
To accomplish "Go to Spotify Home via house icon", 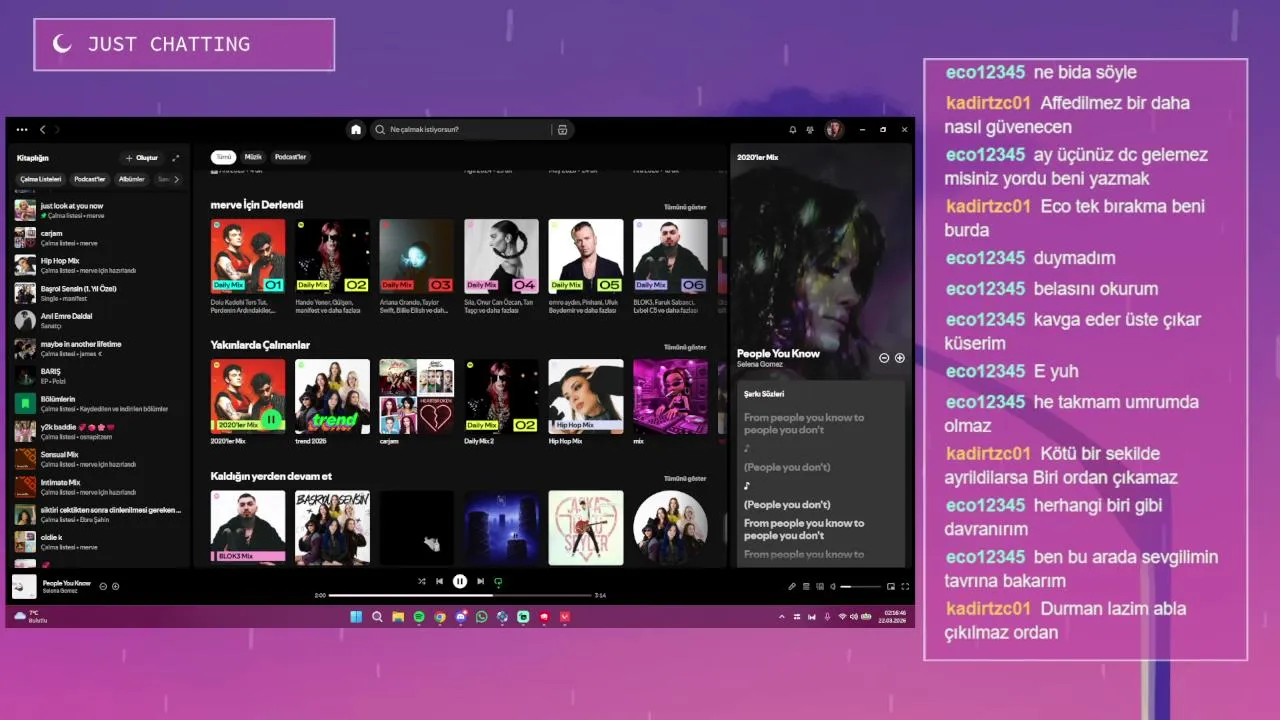I will click(356, 130).
